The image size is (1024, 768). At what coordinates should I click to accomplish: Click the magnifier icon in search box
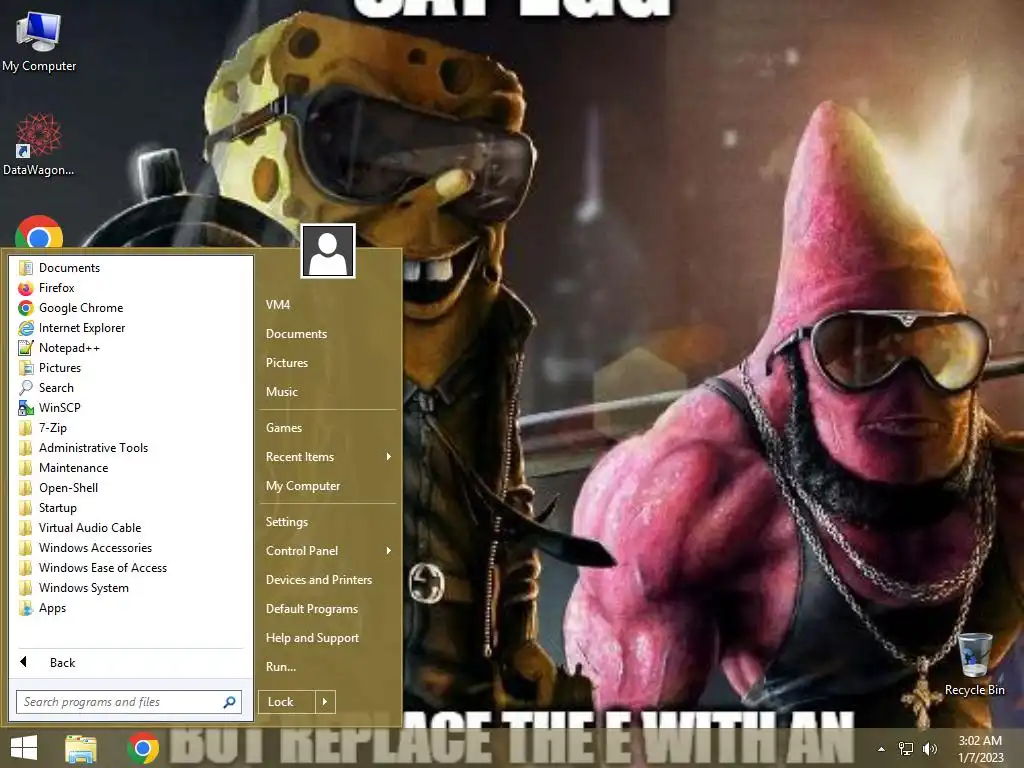(x=229, y=702)
